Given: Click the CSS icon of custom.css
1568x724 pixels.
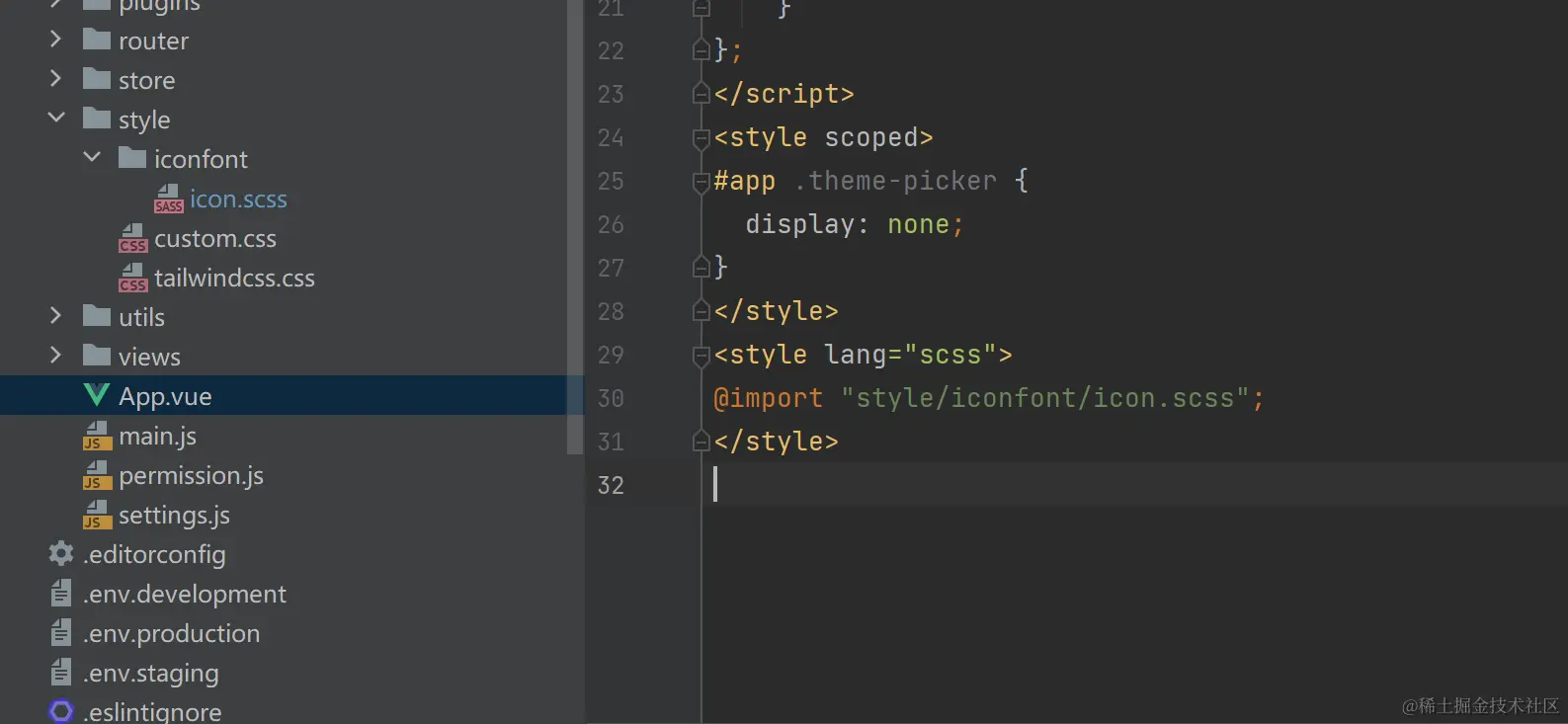Looking at the screenshot, I should coord(132,238).
